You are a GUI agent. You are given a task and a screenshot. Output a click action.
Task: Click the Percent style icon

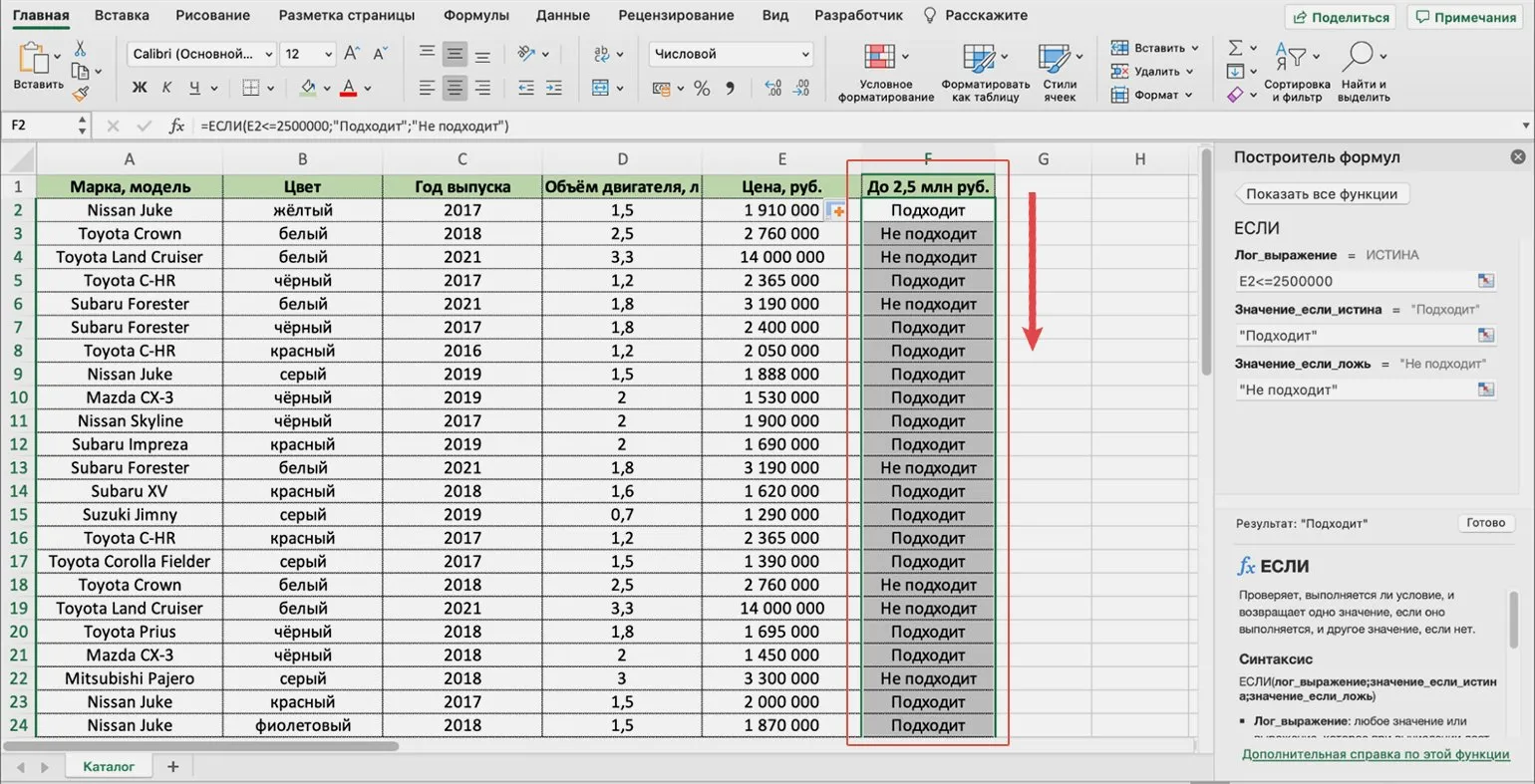pos(702,89)
